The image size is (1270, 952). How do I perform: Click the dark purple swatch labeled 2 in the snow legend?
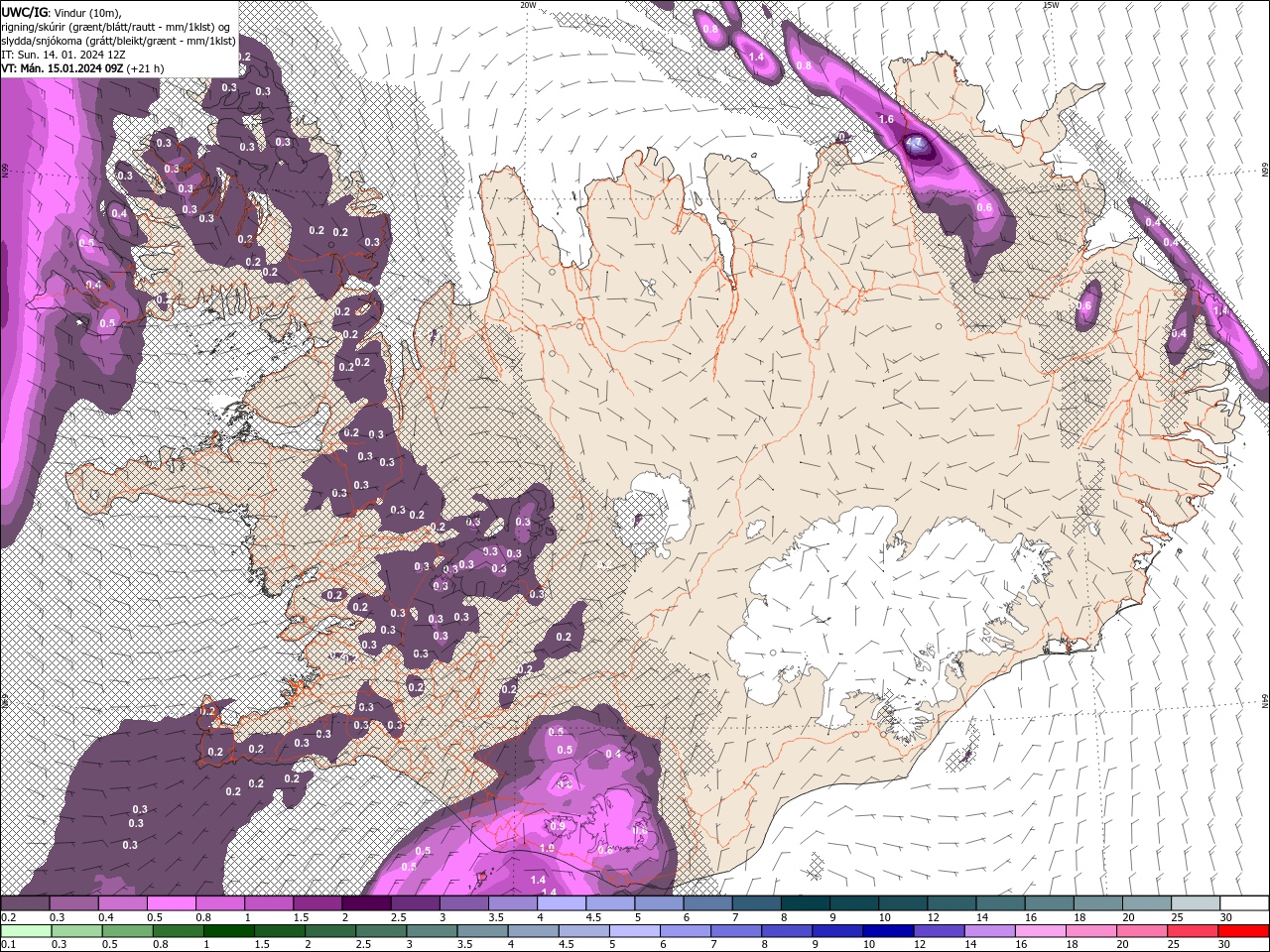coord(366,903)
